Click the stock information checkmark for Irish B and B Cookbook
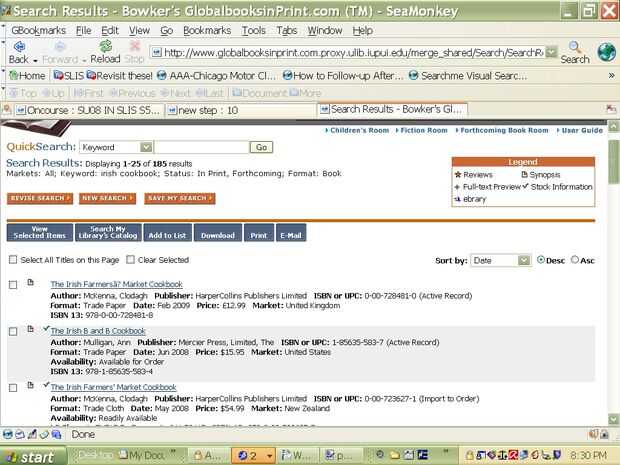This screenshot has width=620, height=465. click(46, 328)
